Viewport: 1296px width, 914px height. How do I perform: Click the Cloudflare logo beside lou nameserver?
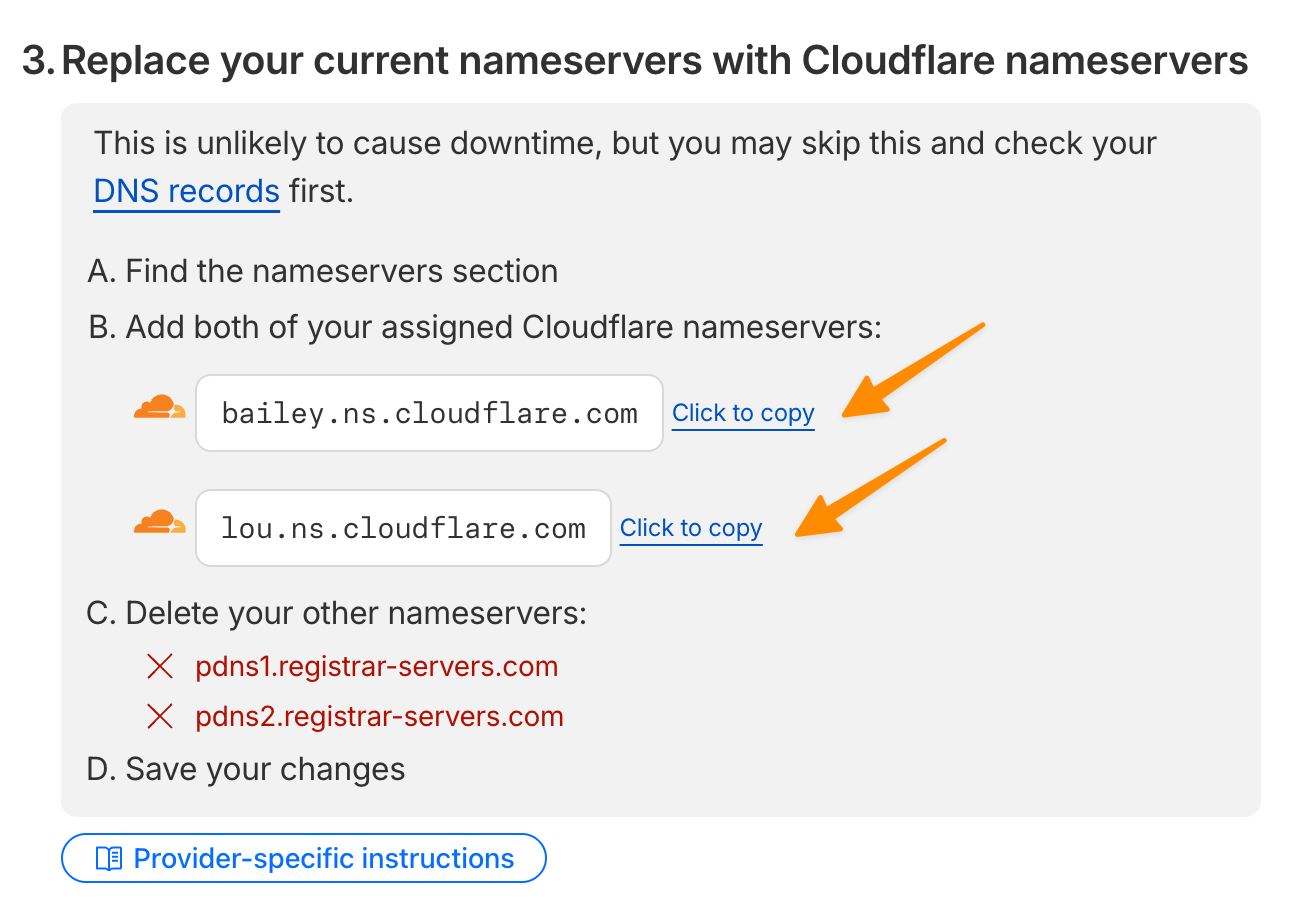click(x=160, y=523)
